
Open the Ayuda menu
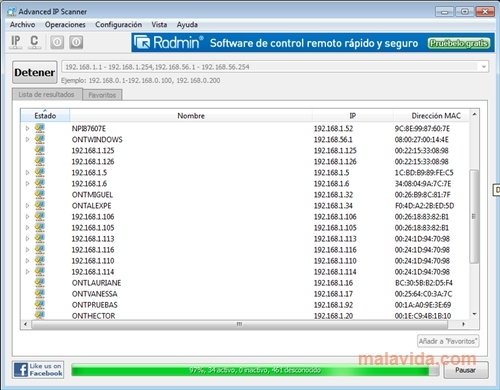pyautogui.click(x=187, y=25)
